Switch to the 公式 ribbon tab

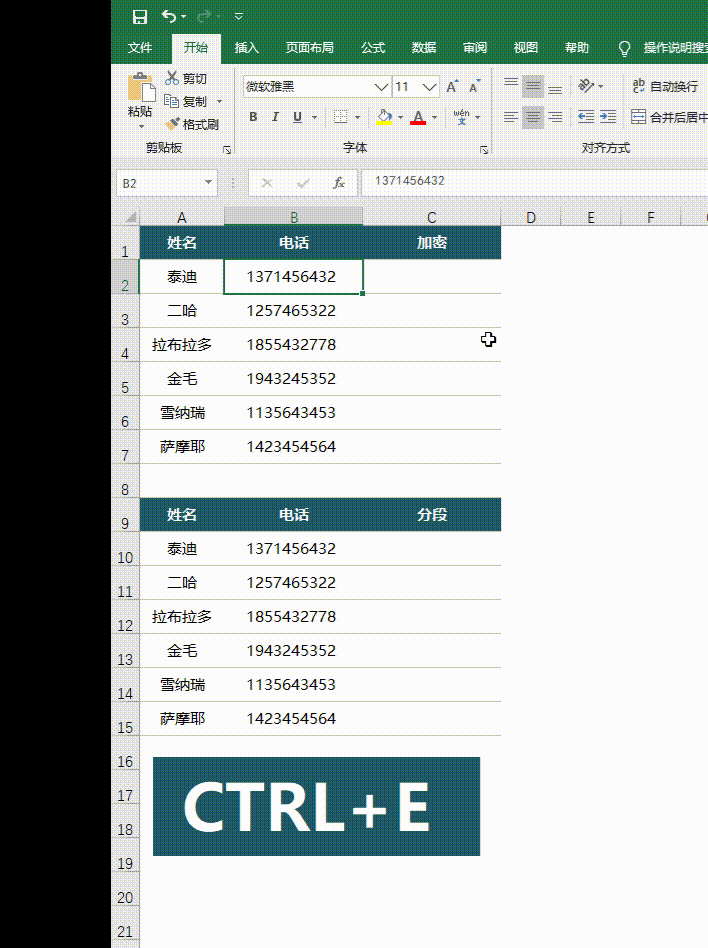point(372,48)
